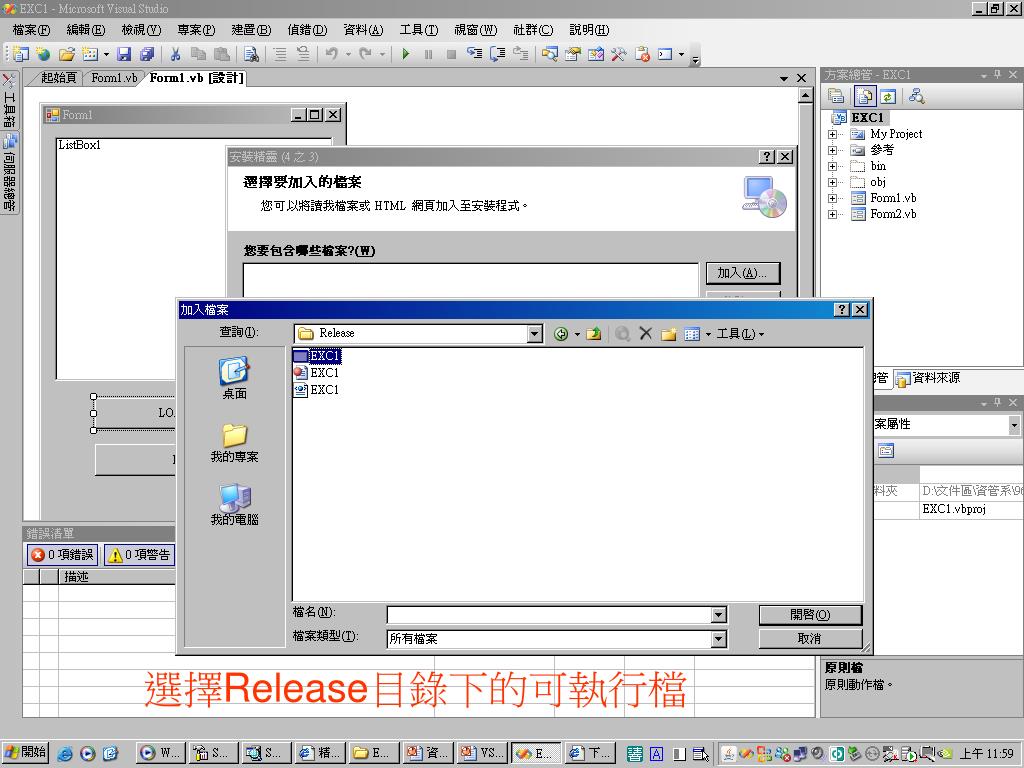
Task: Select My Computer (我的電腦) in places bar
Action: pos(234,505)
